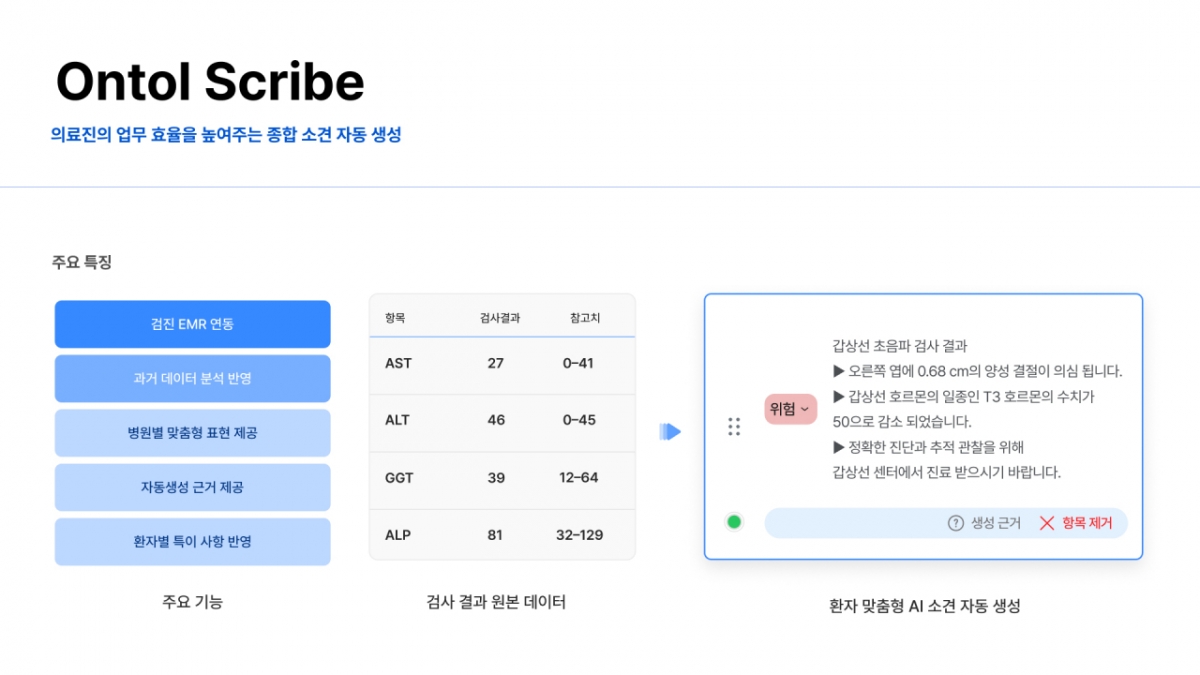
Task: Select the ALT result row
Action: tap(502, 420)
